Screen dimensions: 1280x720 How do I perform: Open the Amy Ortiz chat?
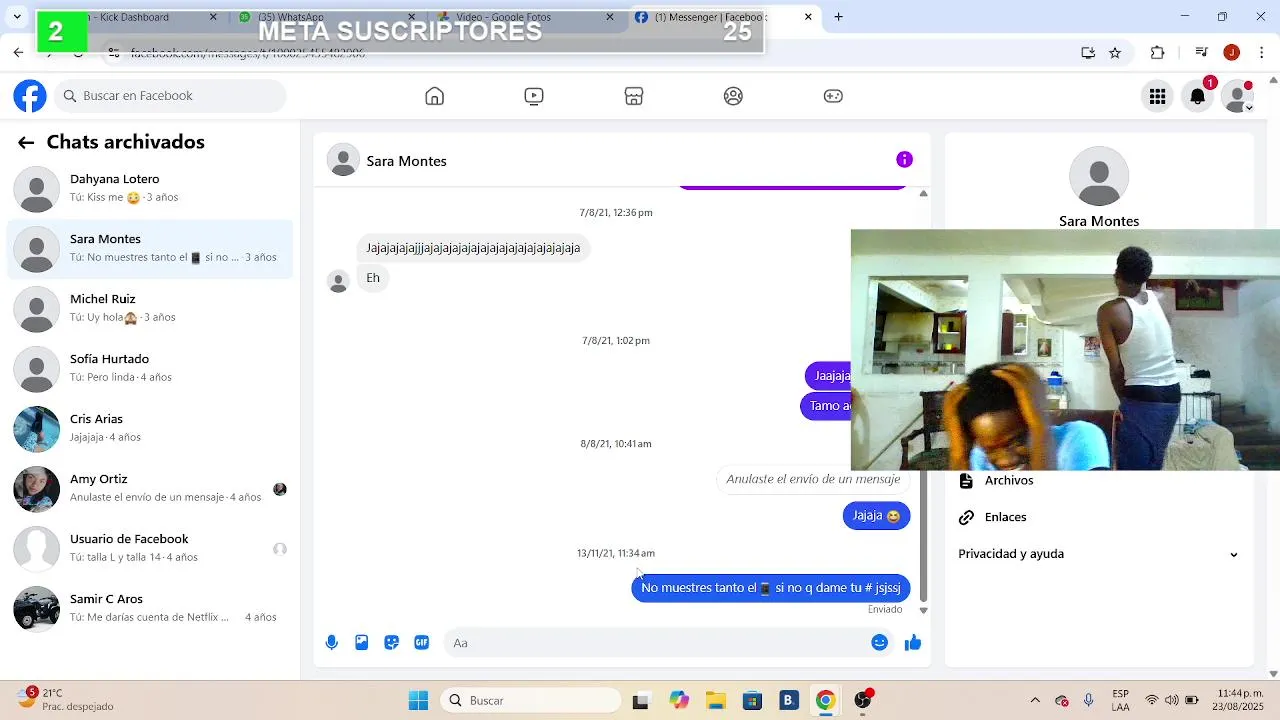pyautogui.click(x=150, y=488)
